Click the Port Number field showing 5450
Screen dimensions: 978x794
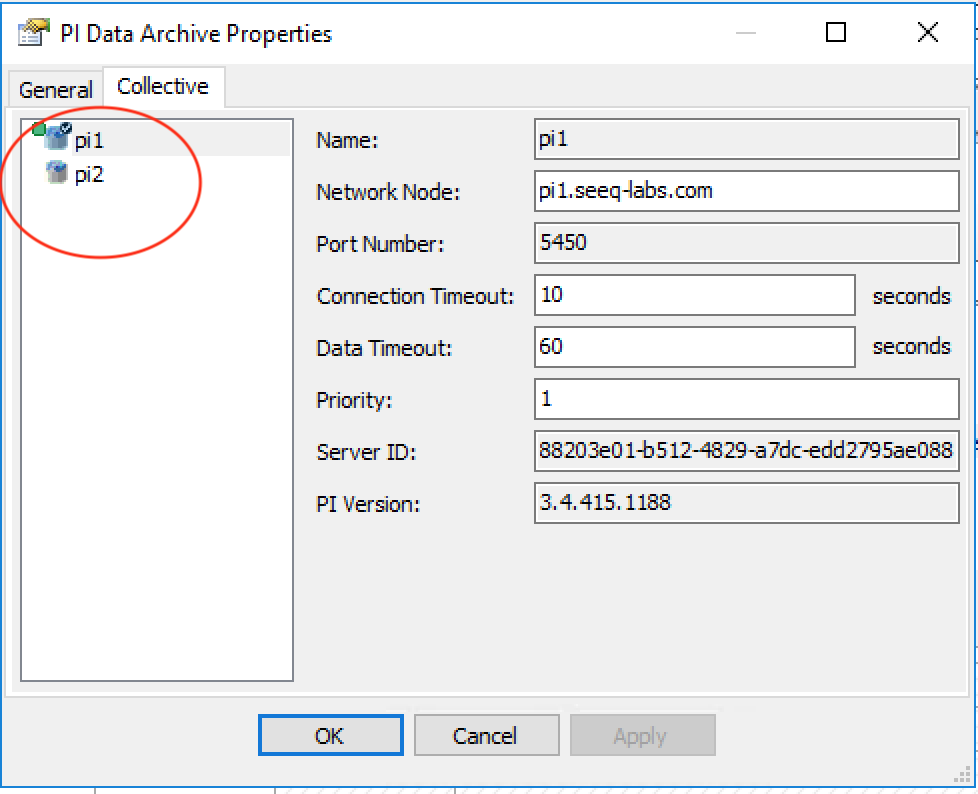click(x=746, y=243)
